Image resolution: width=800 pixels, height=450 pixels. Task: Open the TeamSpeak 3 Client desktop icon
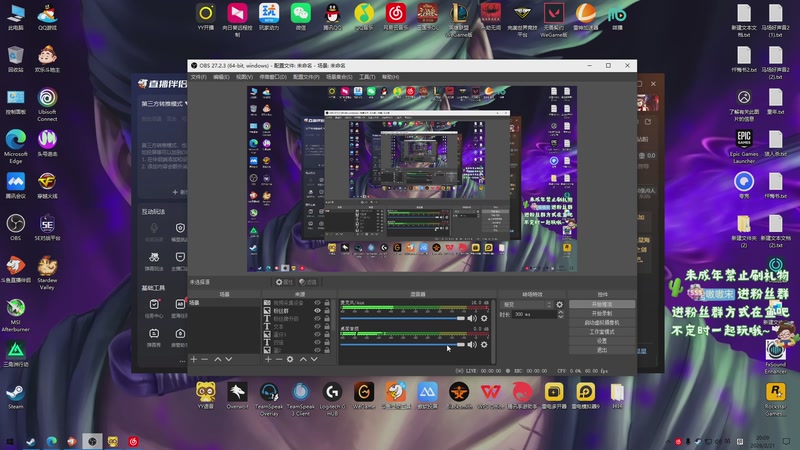tap(301, 398)
